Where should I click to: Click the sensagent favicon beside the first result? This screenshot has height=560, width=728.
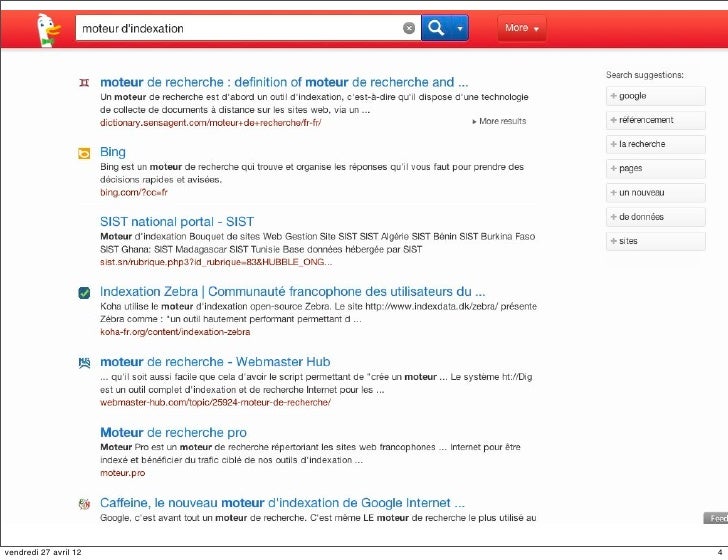[84, 83]
